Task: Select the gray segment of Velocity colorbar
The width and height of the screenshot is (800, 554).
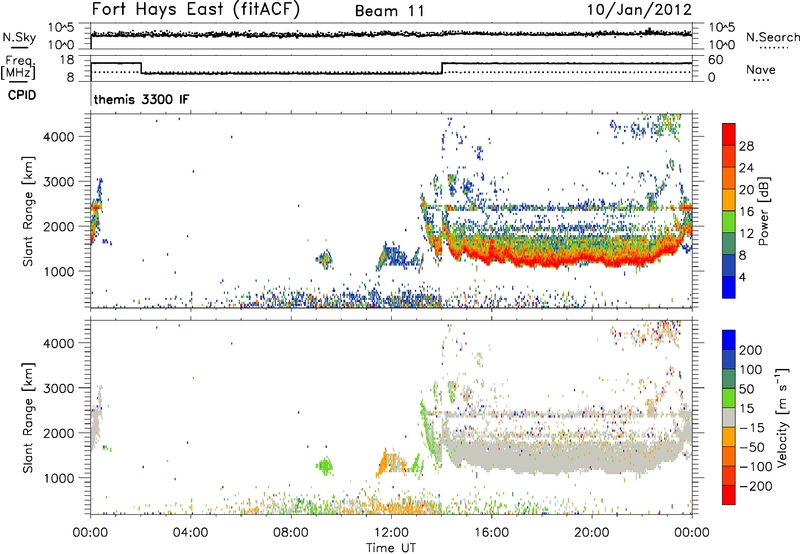Action: click(729, 418)
